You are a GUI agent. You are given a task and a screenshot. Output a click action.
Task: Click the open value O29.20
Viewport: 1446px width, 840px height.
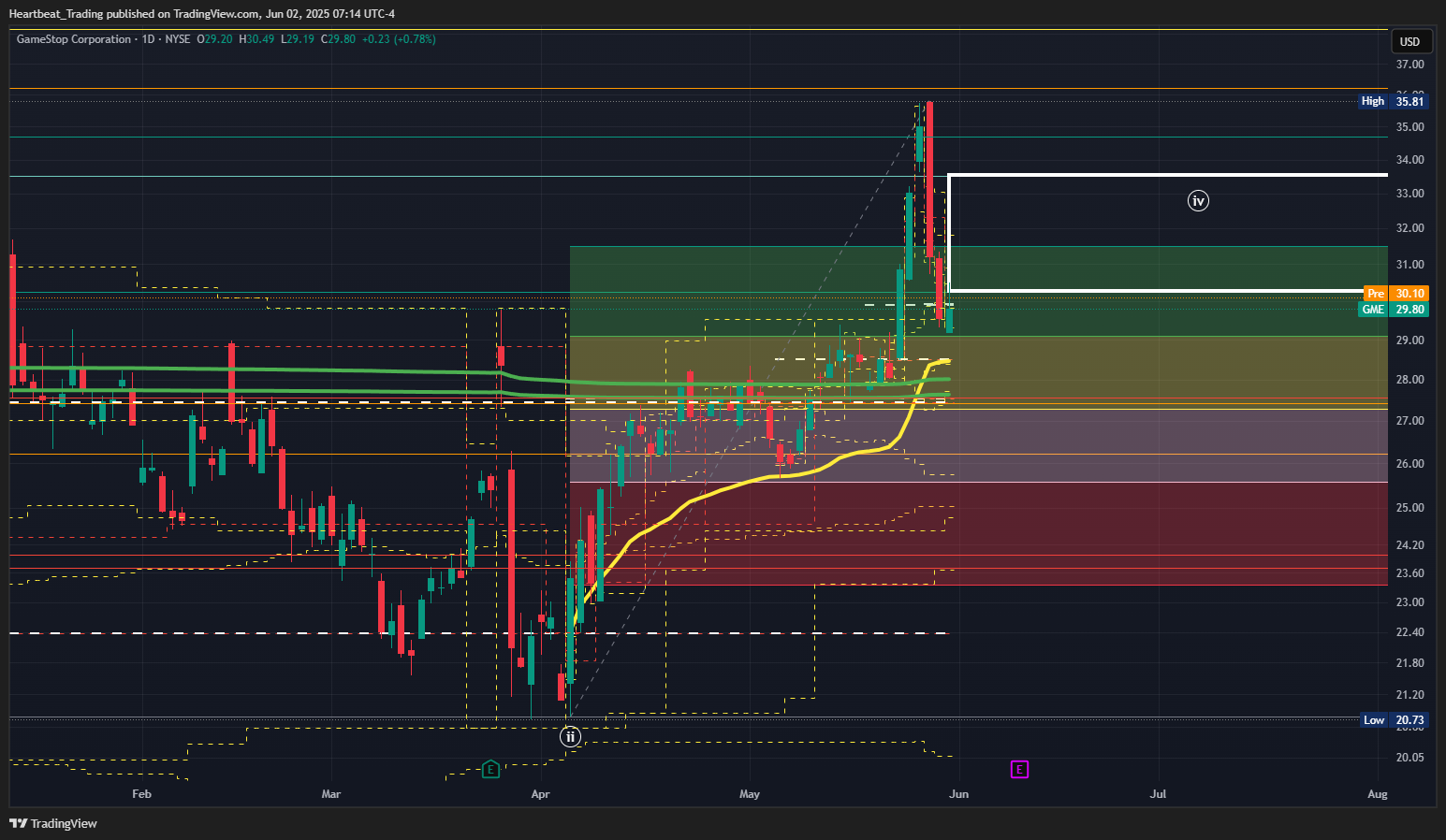pos(214,39)
